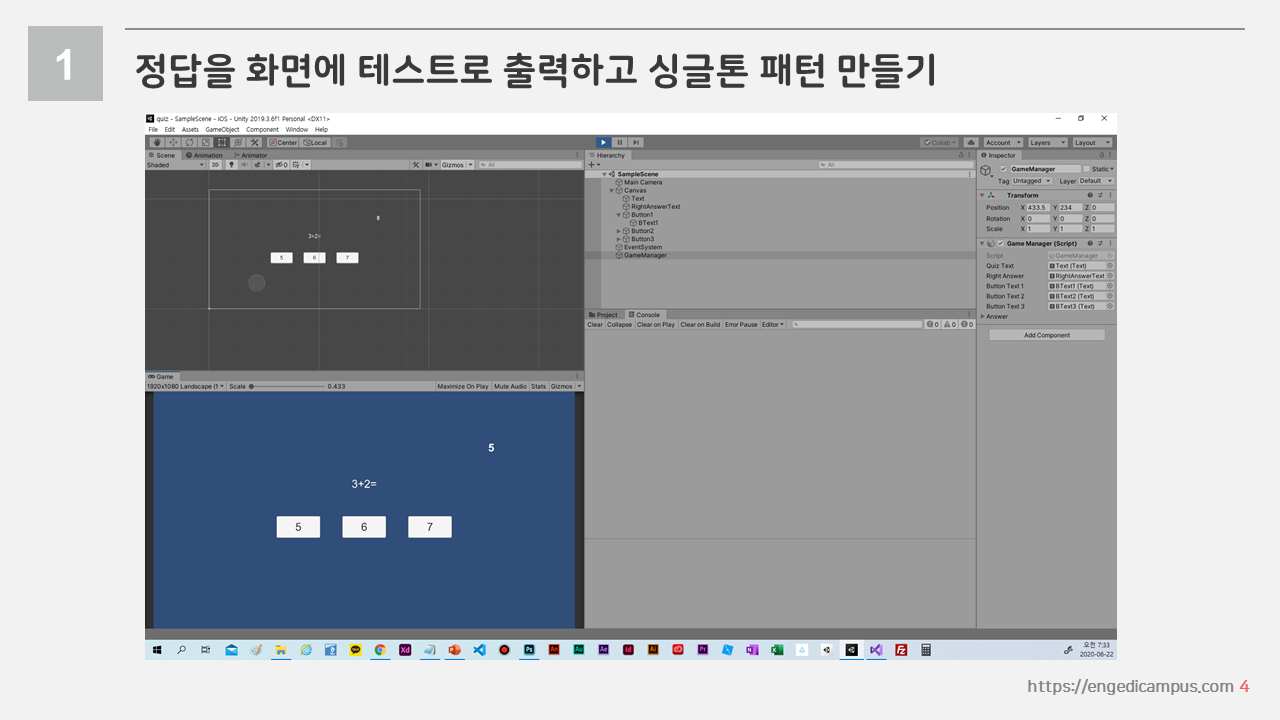Open Transform component help icon
Viewport: 1280px width, 720px height.
click(1090, 195)
